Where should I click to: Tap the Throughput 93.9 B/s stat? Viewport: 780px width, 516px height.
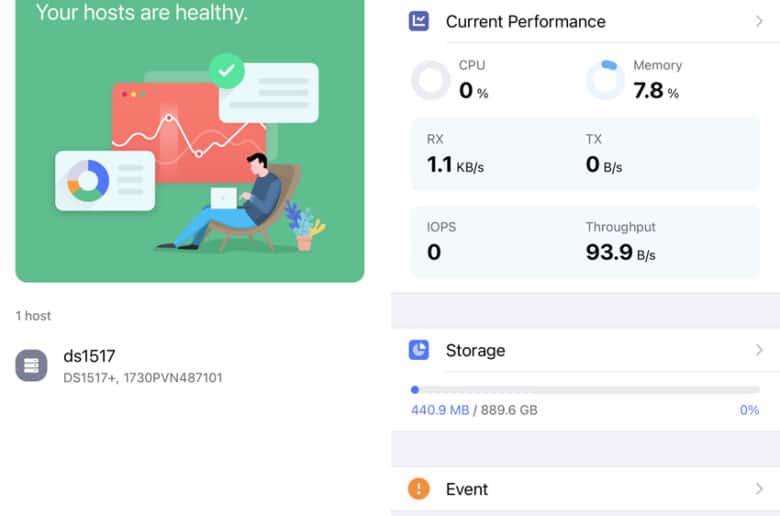click(x=621, y=242)
